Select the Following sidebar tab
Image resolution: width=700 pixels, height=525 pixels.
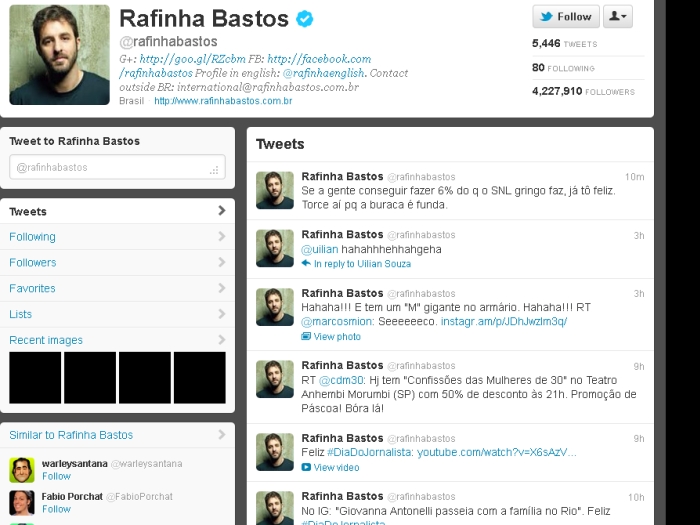pyautogui.click(x=117, y=237)
